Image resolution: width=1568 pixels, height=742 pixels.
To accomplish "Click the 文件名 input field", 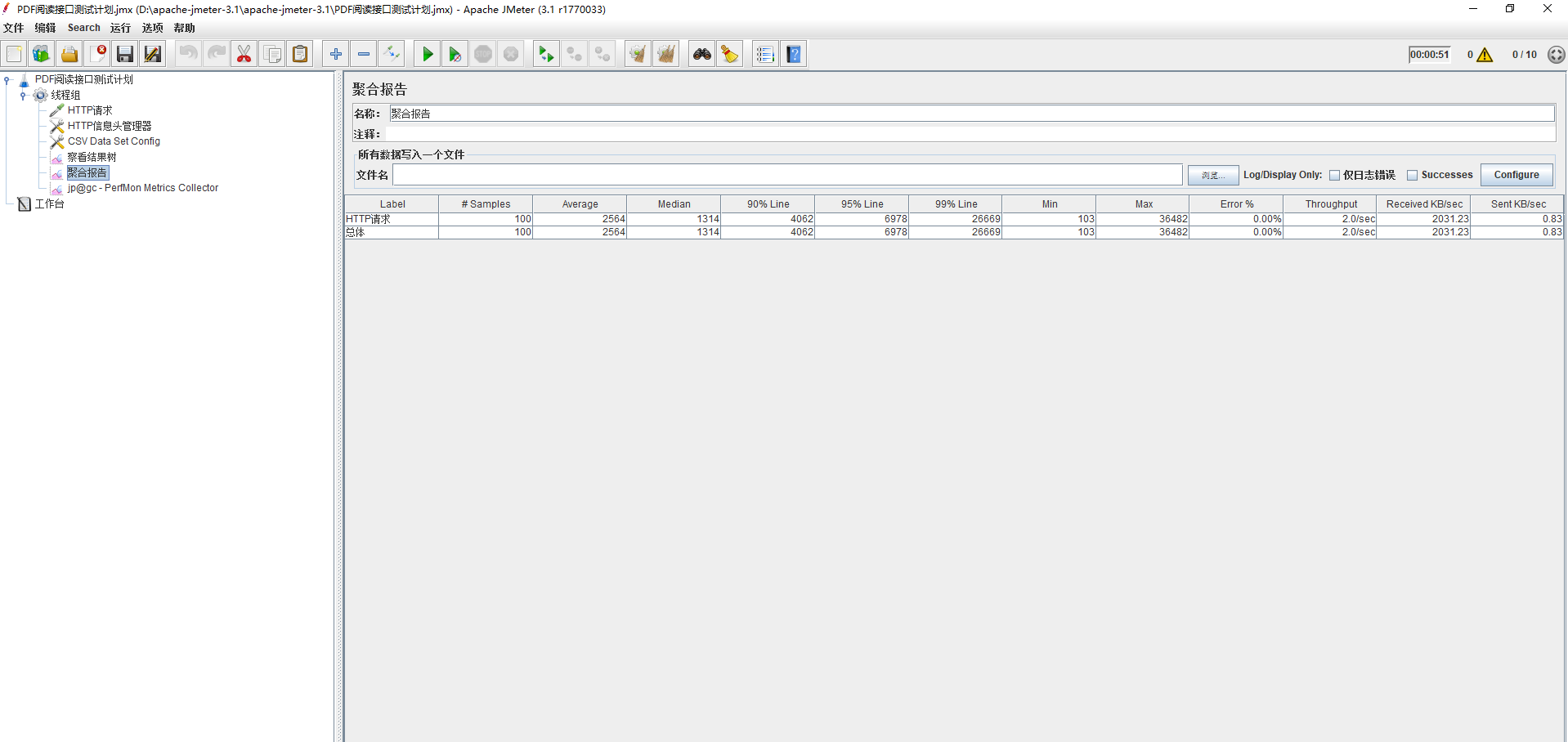I will point(786,175).
